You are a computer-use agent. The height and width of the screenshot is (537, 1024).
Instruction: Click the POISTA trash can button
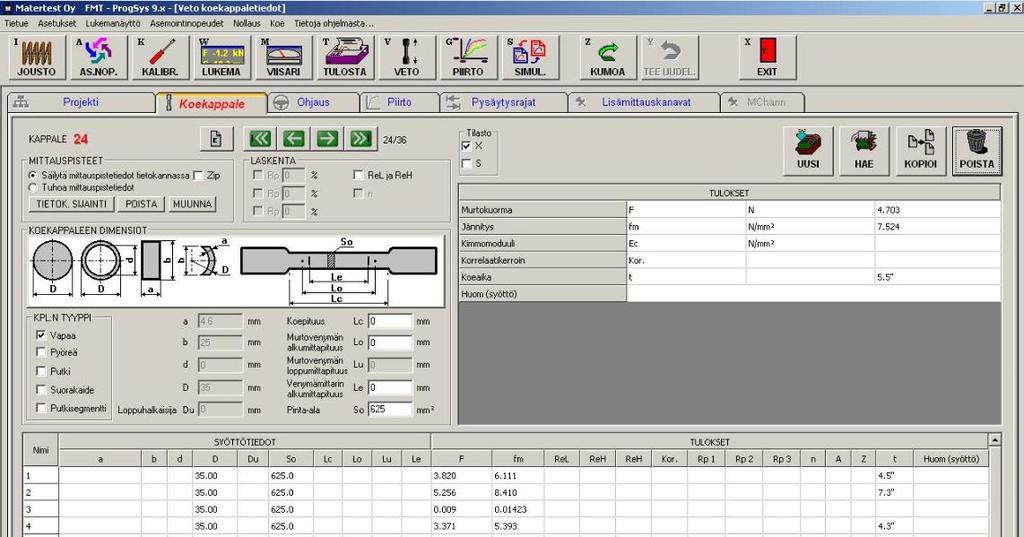976,151
